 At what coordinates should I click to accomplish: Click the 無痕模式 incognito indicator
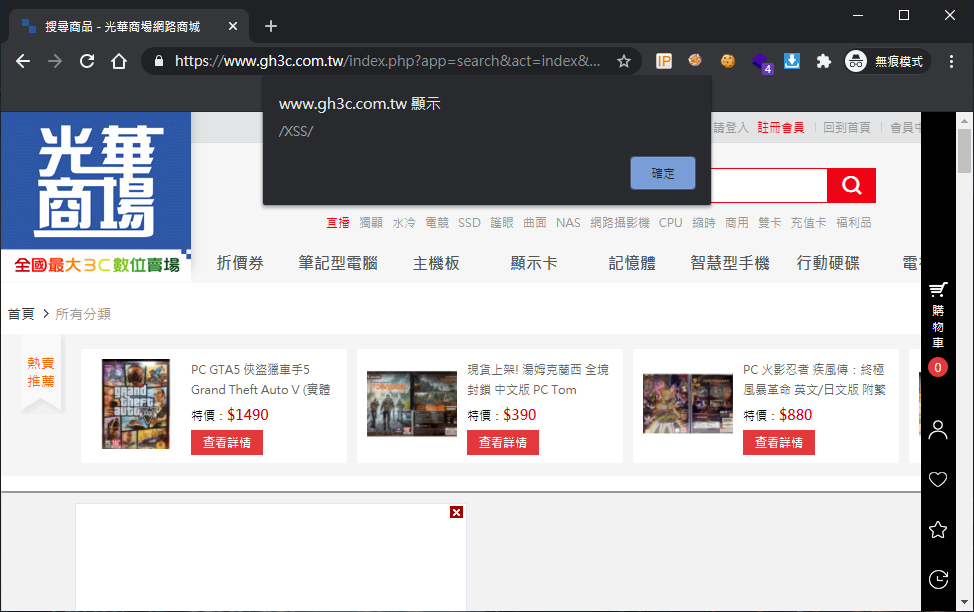tap(887, 61)
